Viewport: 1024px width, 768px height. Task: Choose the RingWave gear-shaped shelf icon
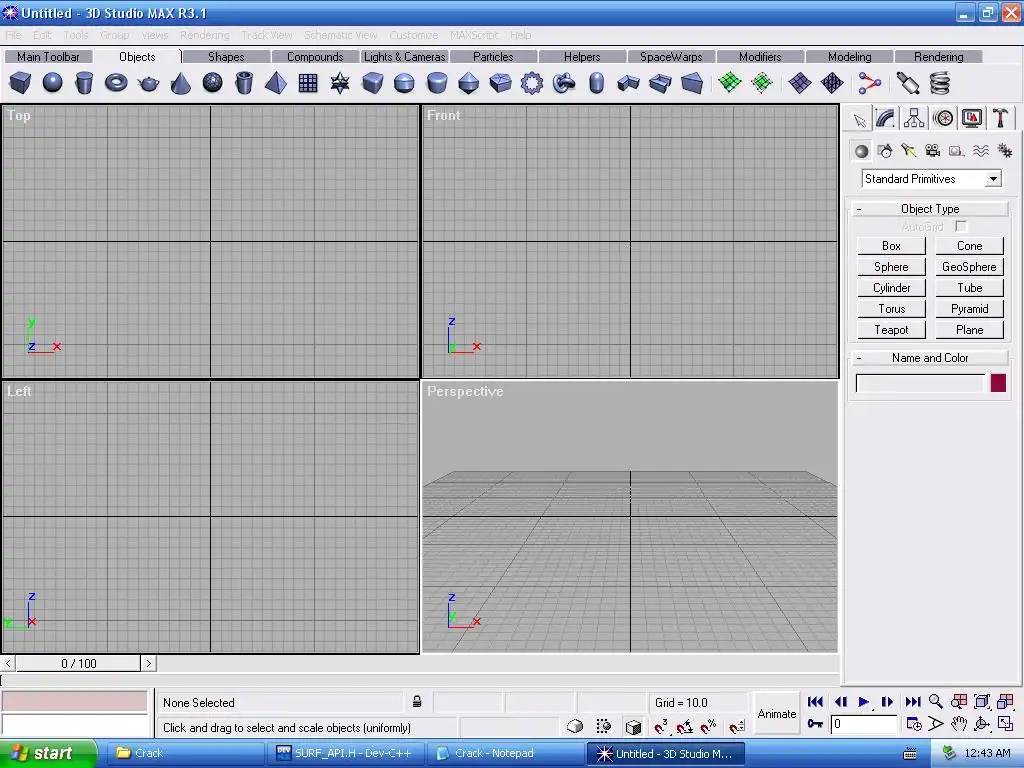[x=532, y=83]
